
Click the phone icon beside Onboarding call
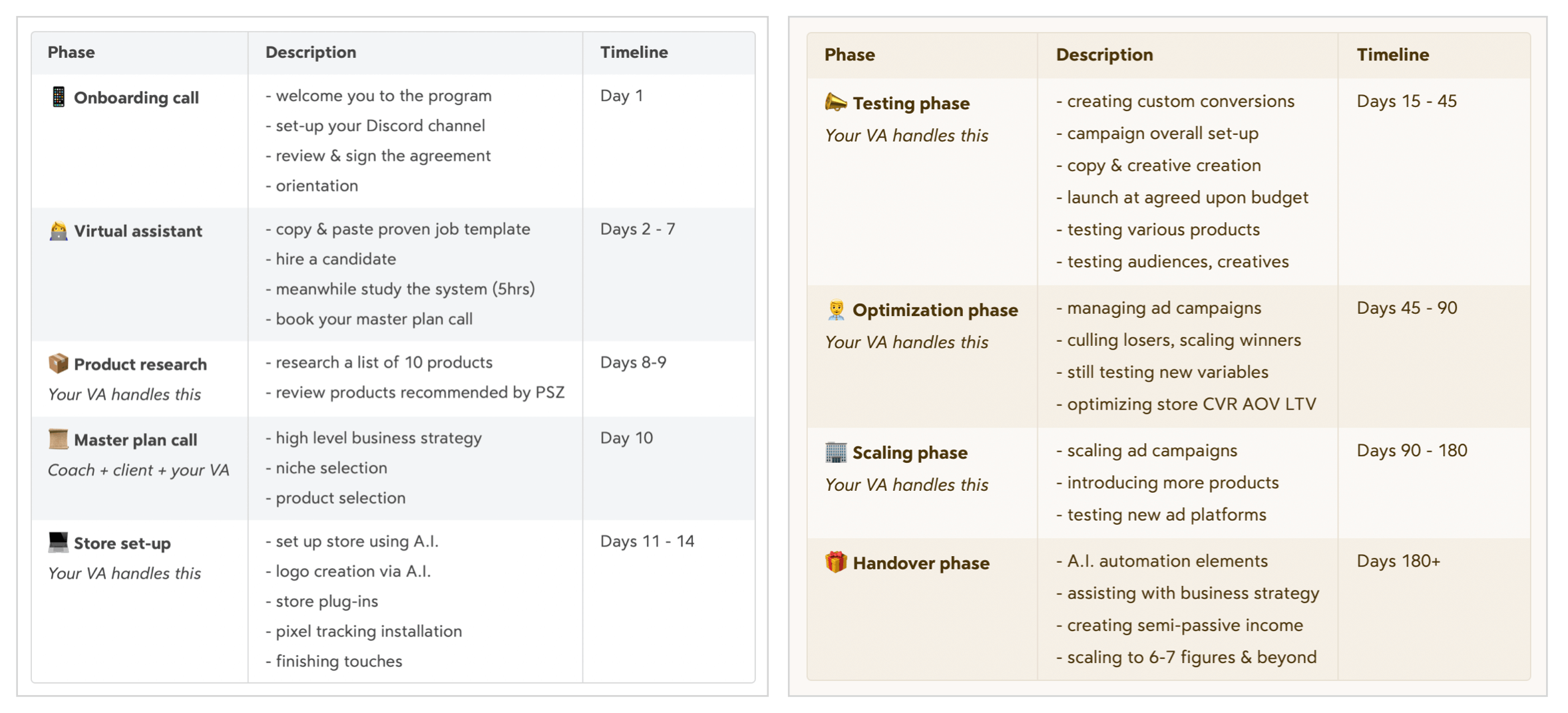pos(59,97)
